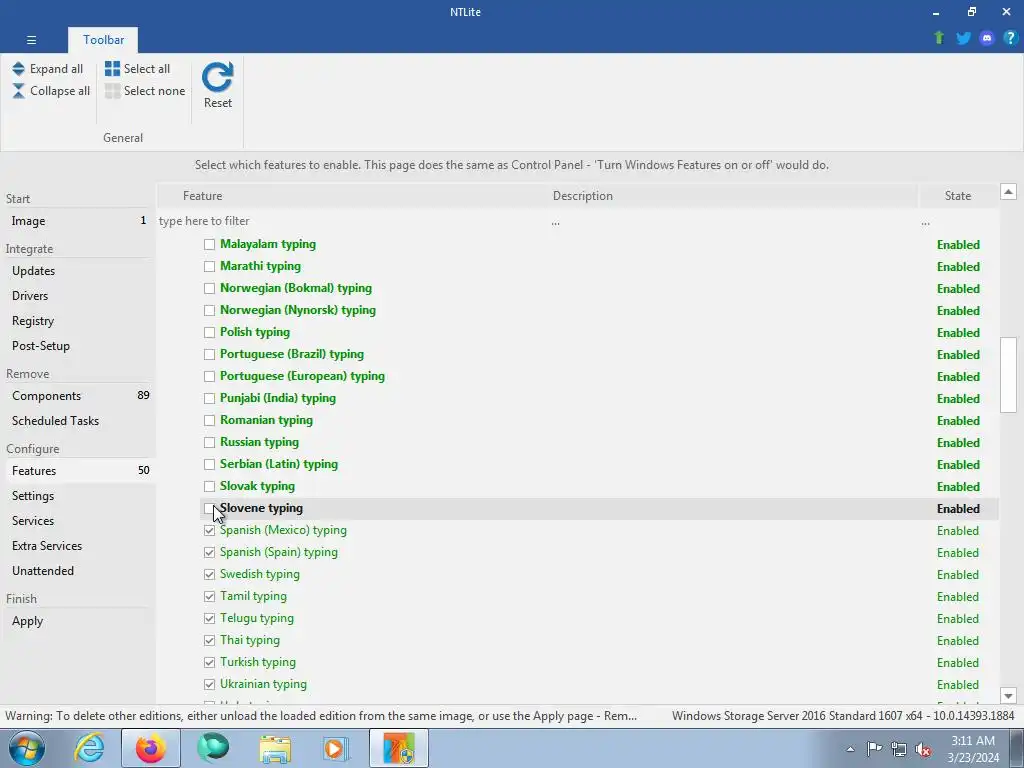Open the hamburger menu button
The height and width of the screenshot is (768, 1024).
point(31,40)
